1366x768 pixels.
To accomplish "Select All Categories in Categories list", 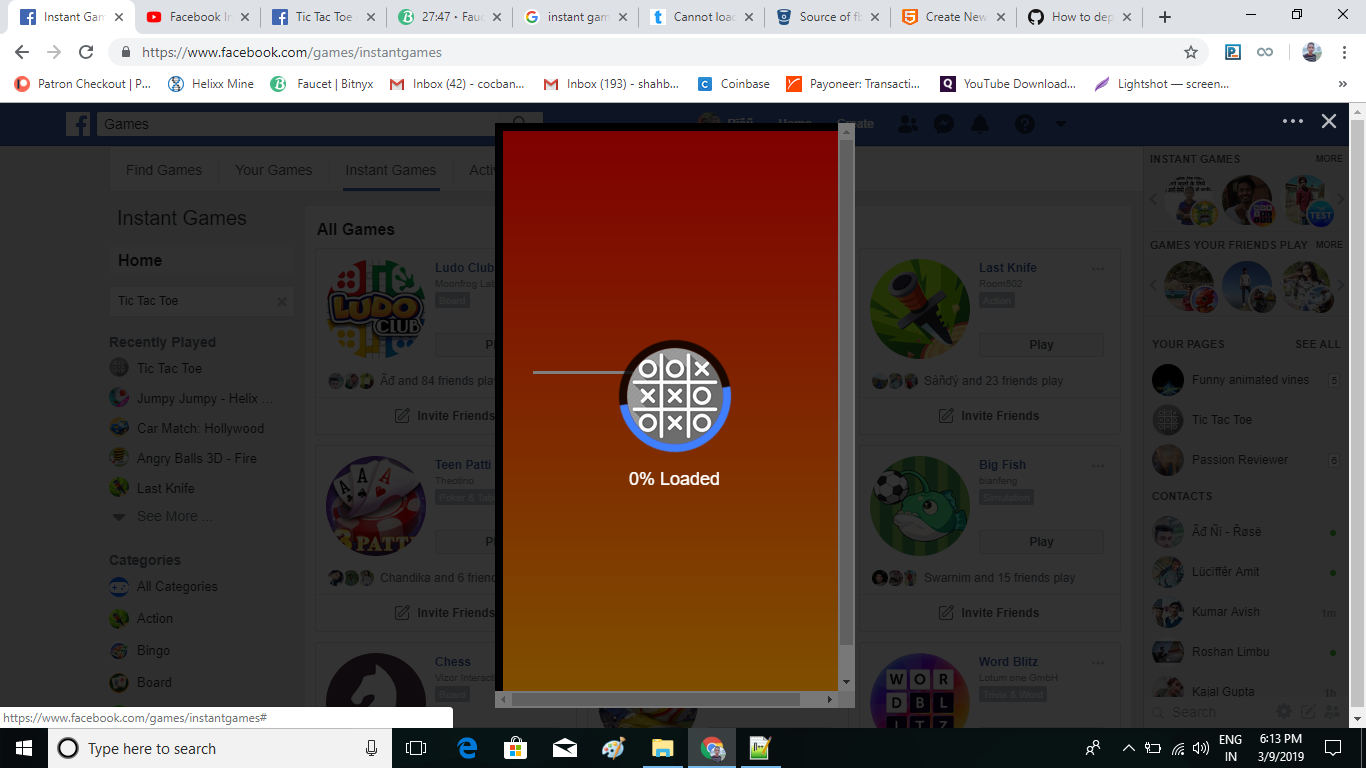I will (x=176, y=587).
